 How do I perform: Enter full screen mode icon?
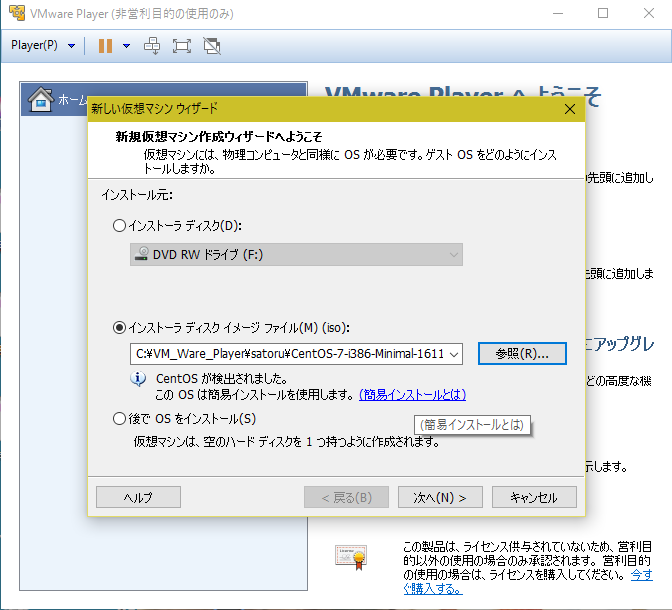tap(182, 46)
